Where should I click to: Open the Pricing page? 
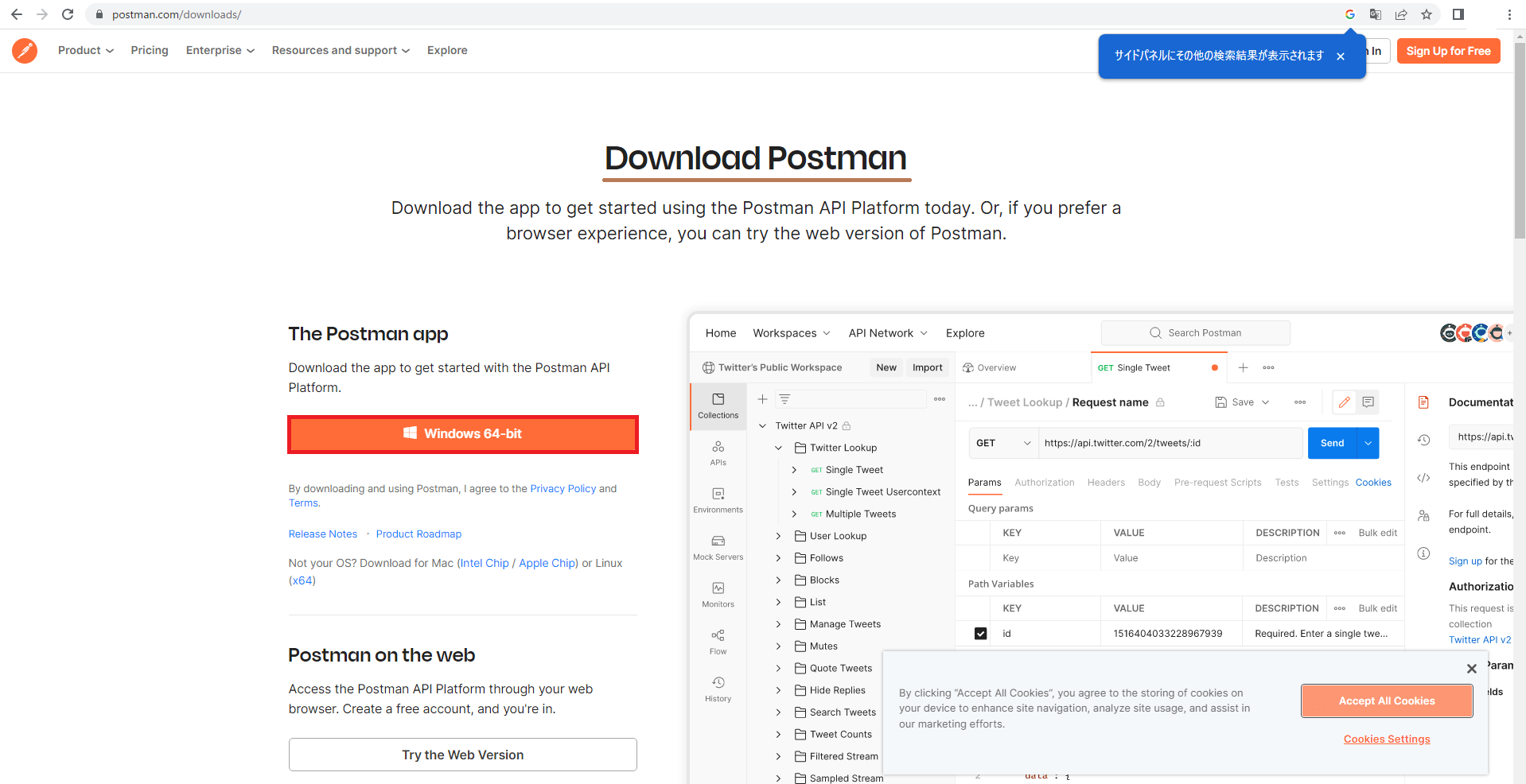pyautogui.click(x=150, y=50)
